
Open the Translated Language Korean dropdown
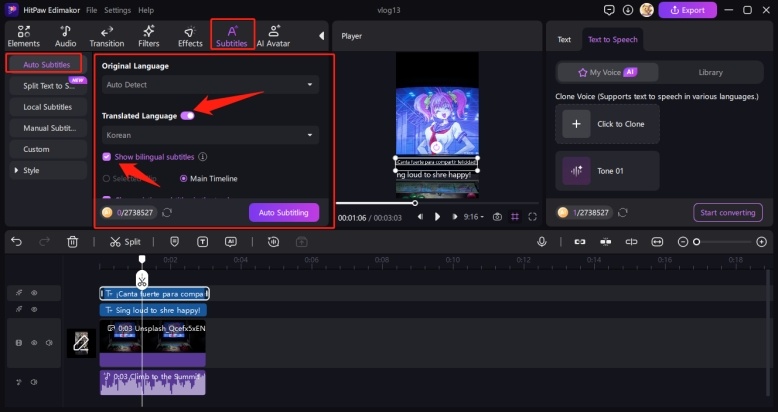(210, 135)
